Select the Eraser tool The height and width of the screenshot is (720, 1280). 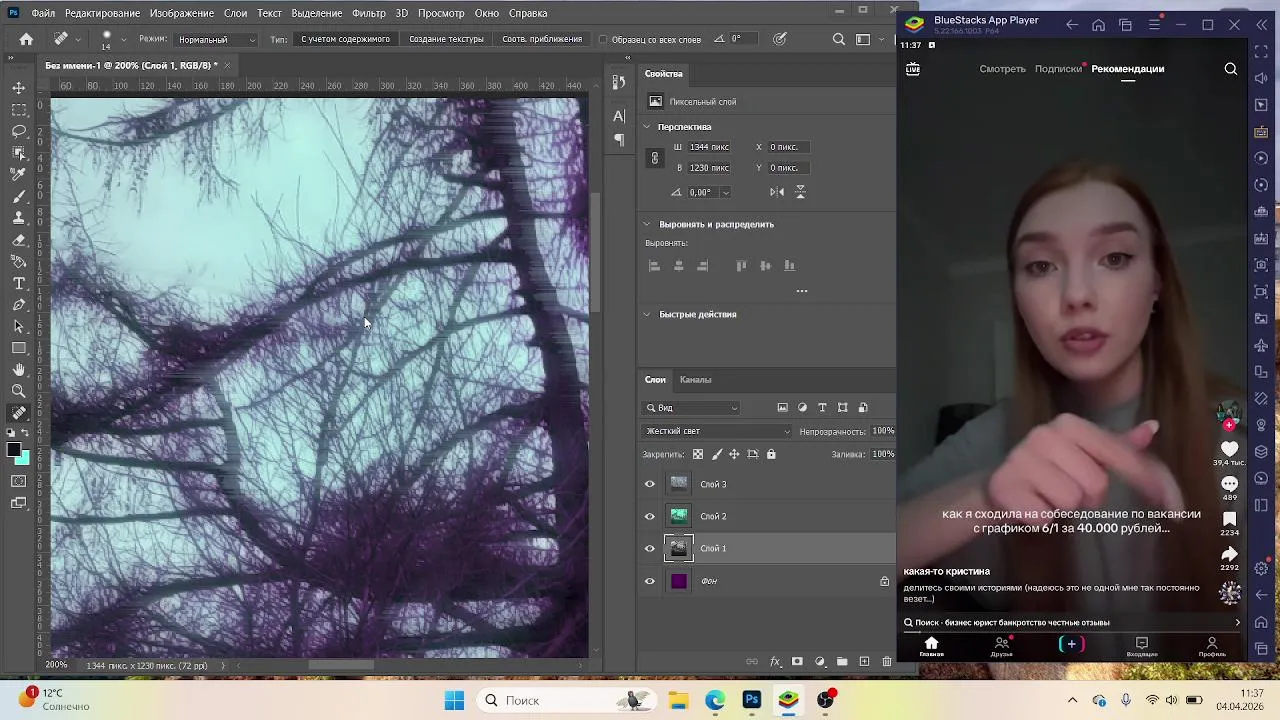pyautogui.click(x=19, y=240)
